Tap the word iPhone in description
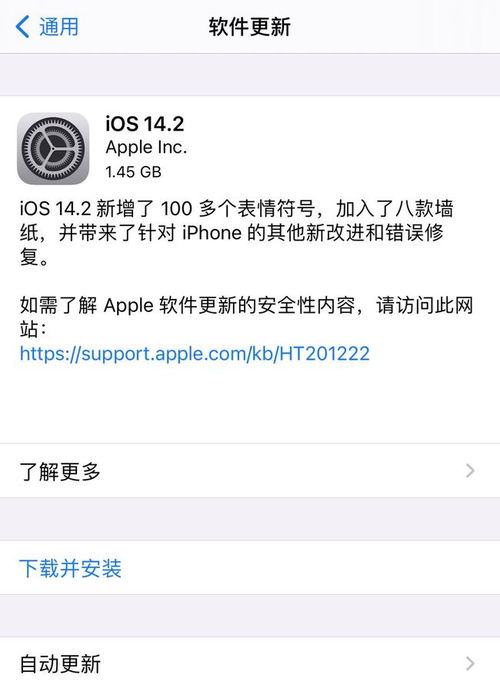 point(212,233)
